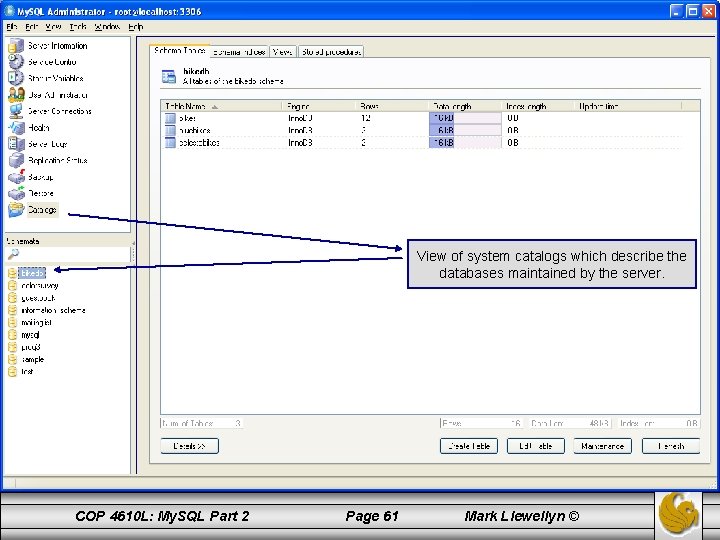Image resolution: width=720 pixels, height=540 pixels.
Task: Sort by the Engine column header
Action: pyautogui.click(x=318, y=106)
